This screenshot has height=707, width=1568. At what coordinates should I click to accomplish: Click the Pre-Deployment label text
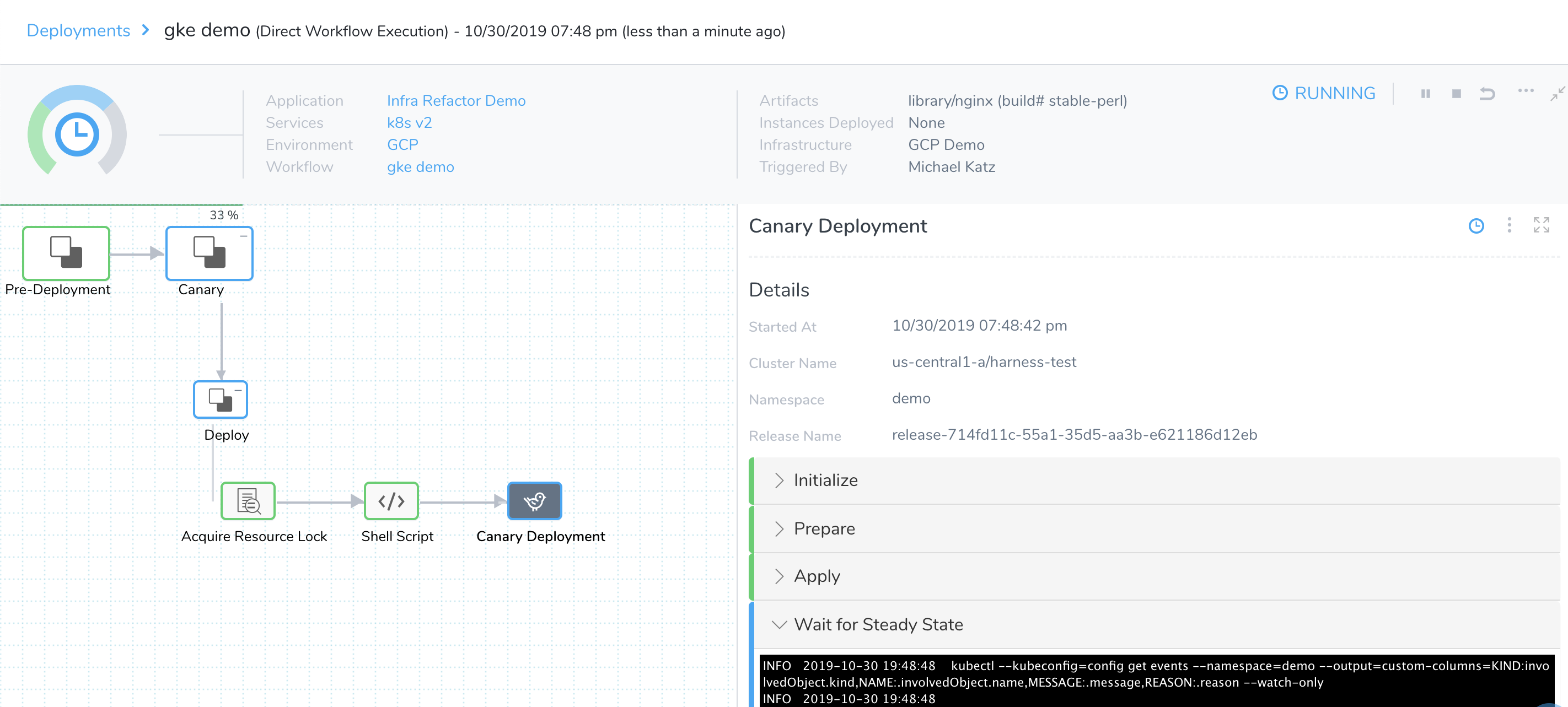(x=58, y=290)
